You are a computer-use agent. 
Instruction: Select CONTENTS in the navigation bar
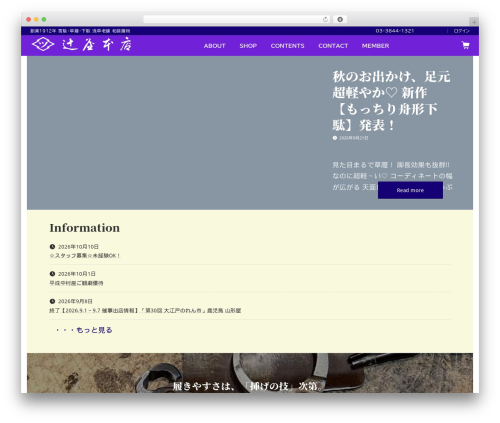click(287, 46)
